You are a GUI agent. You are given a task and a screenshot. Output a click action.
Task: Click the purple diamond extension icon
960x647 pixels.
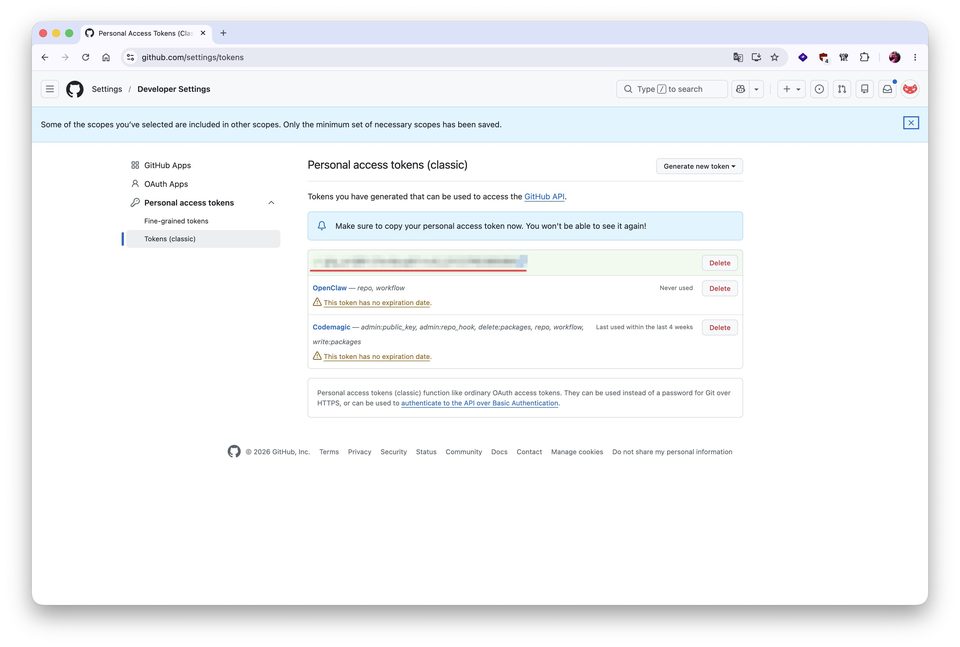click(803, 57)
